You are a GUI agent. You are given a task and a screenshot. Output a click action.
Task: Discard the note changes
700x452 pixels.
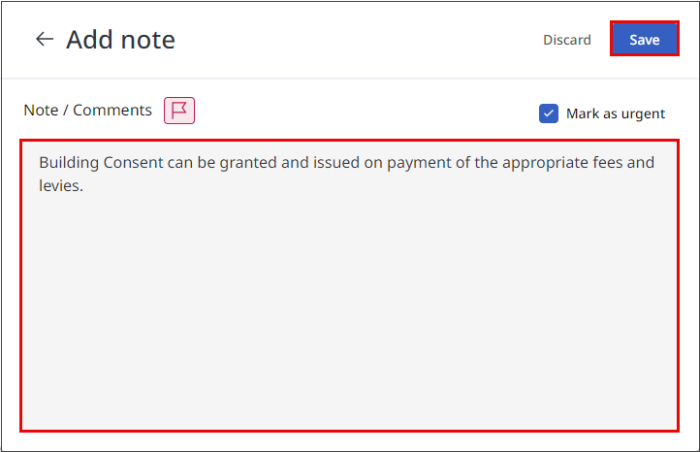567,40
